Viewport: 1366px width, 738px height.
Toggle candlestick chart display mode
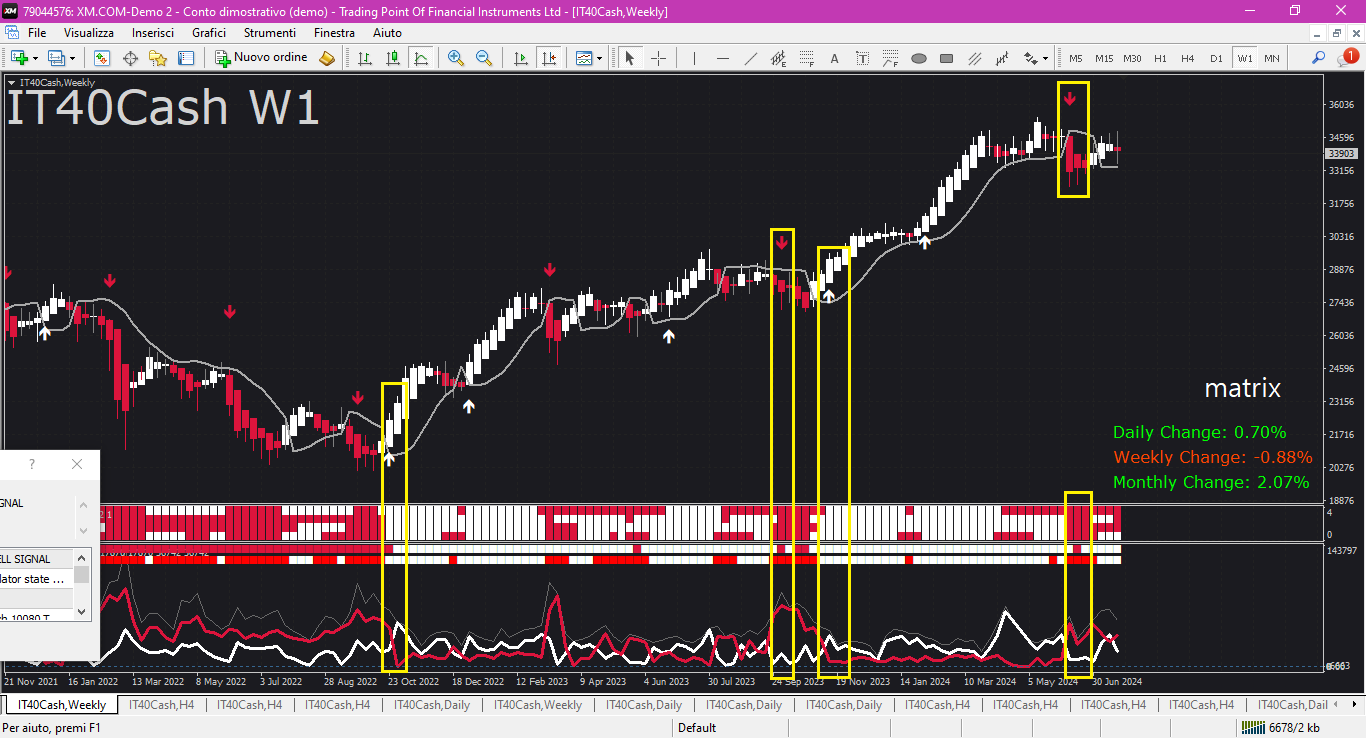[393, 58]
